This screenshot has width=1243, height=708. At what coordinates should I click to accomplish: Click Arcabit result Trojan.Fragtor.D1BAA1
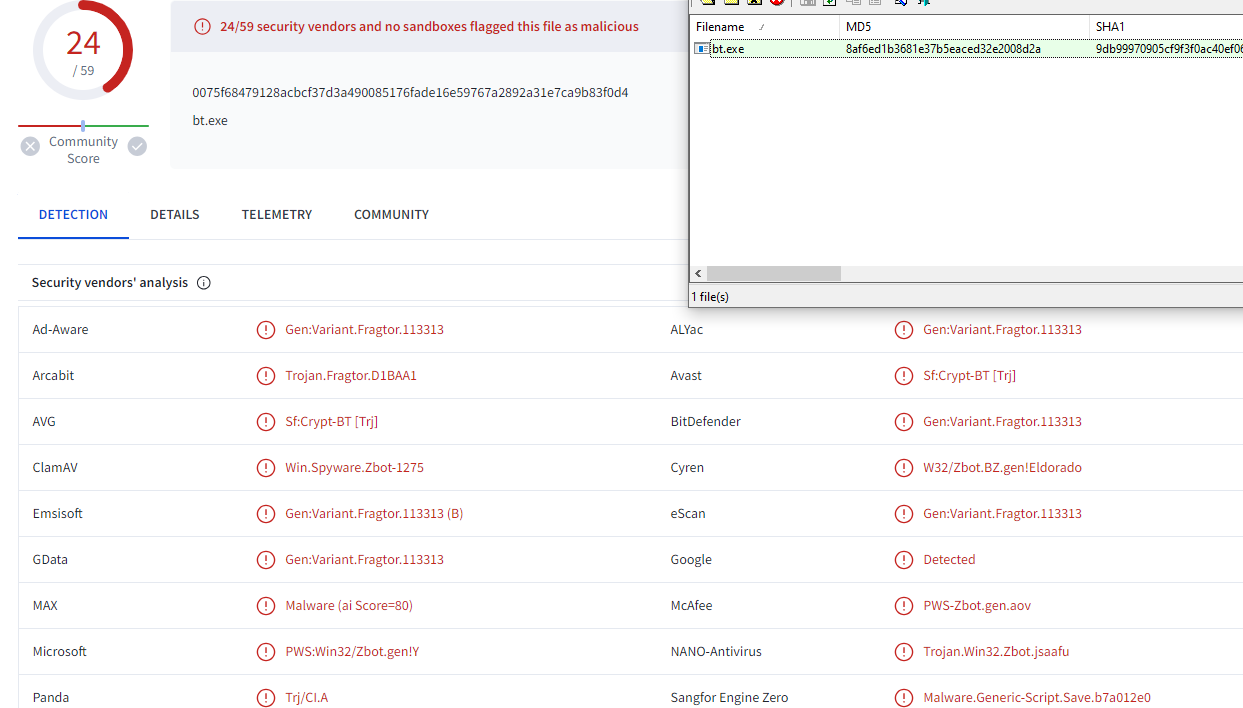click(351, 376)
